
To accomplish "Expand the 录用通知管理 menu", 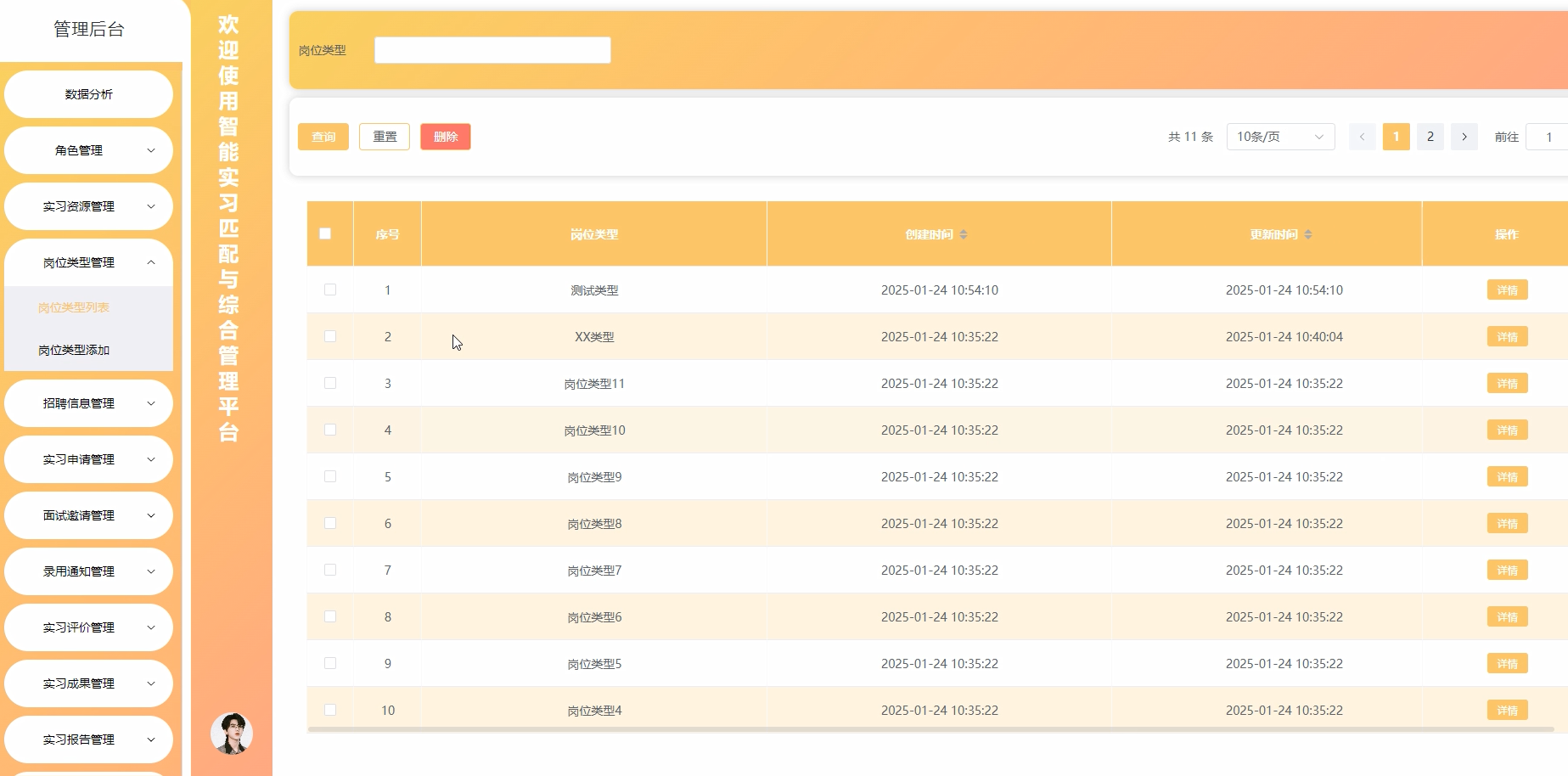I will [x=88, y=571].
